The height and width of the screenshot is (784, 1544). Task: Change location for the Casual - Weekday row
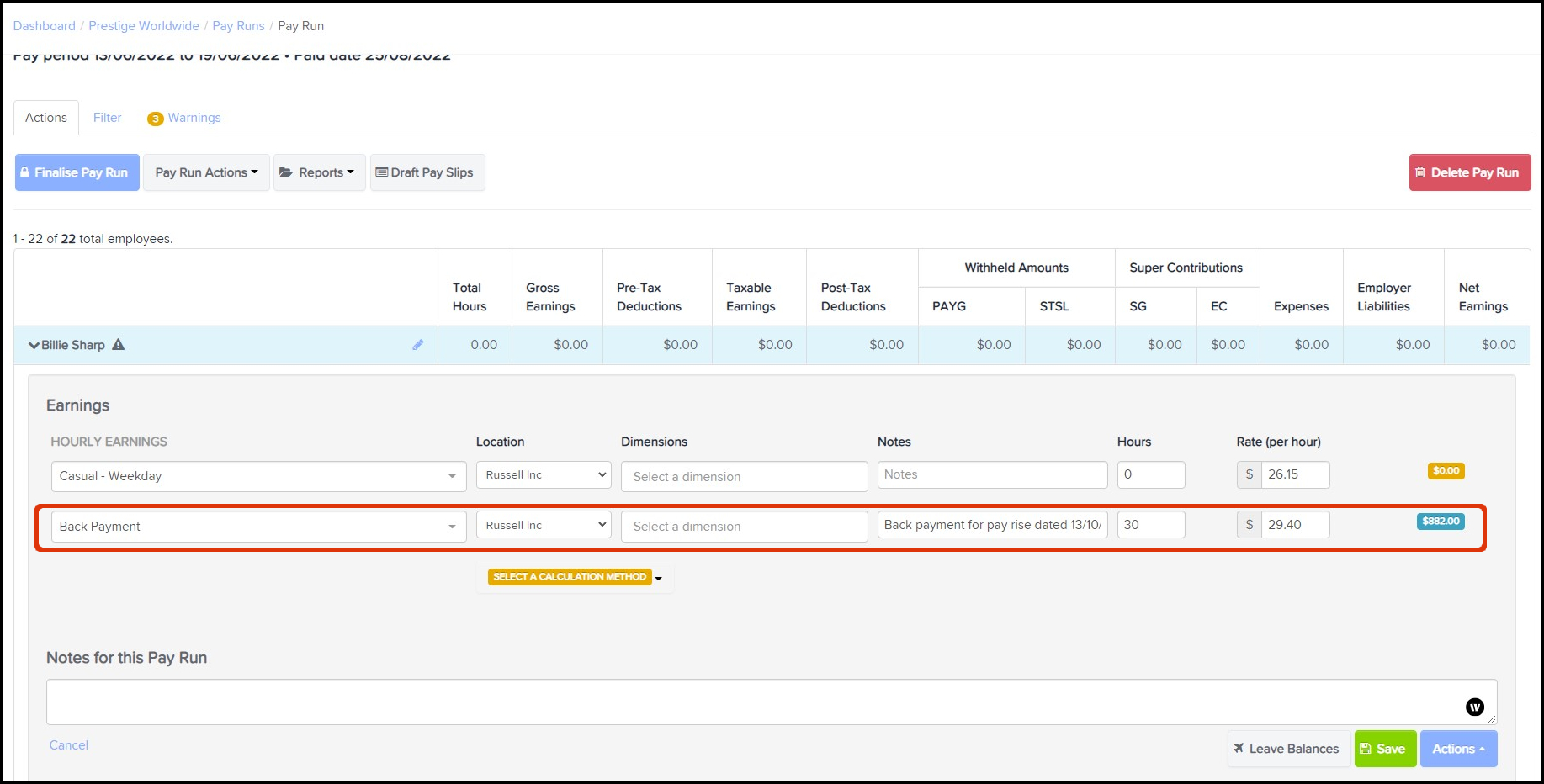[545, 475]
